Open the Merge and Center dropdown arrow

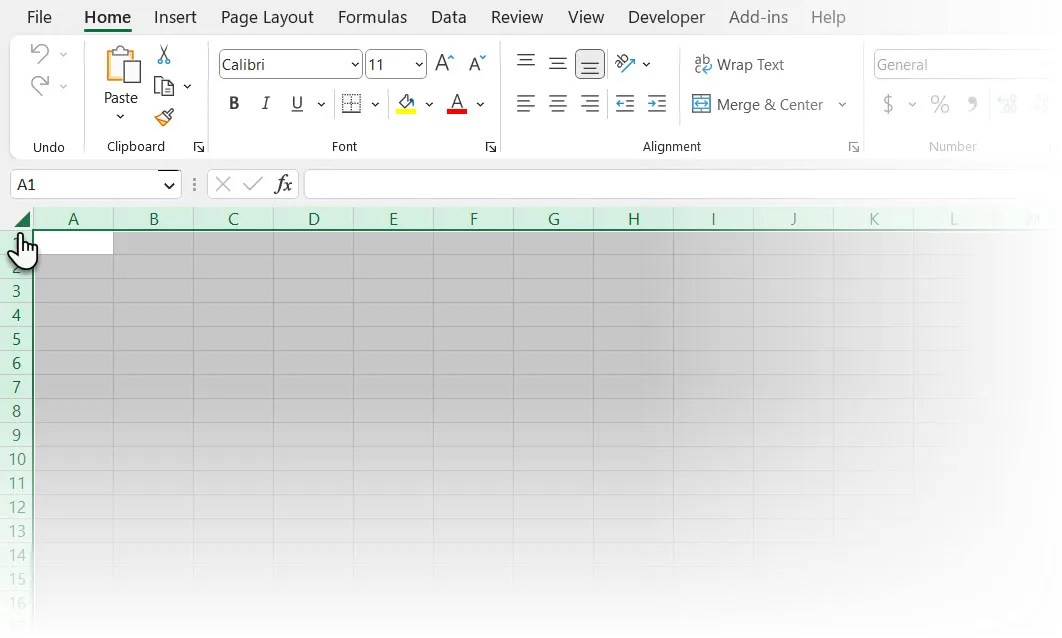[843, 104]
